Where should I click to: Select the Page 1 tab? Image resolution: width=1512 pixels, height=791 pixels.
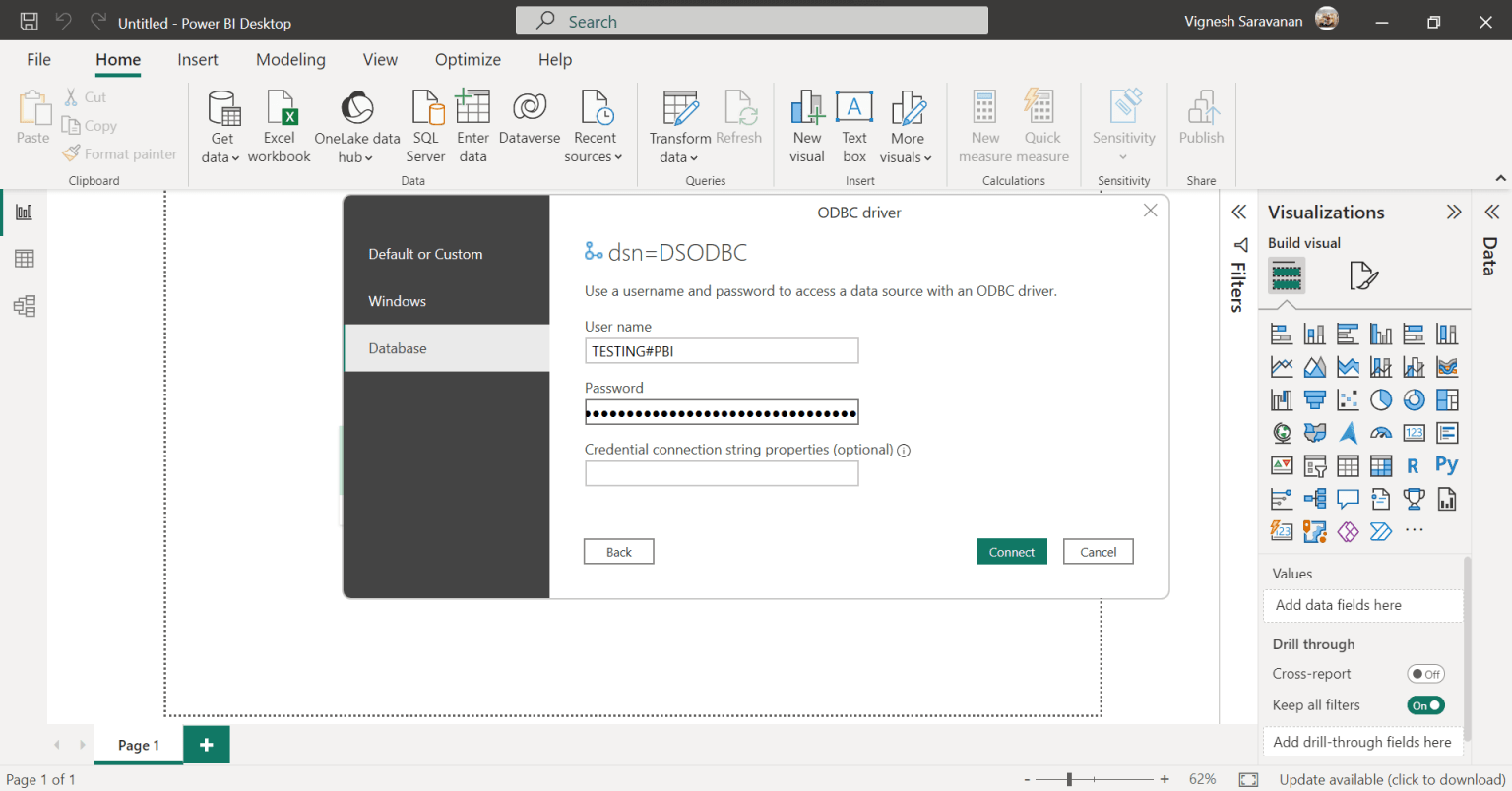coord(138,745)
